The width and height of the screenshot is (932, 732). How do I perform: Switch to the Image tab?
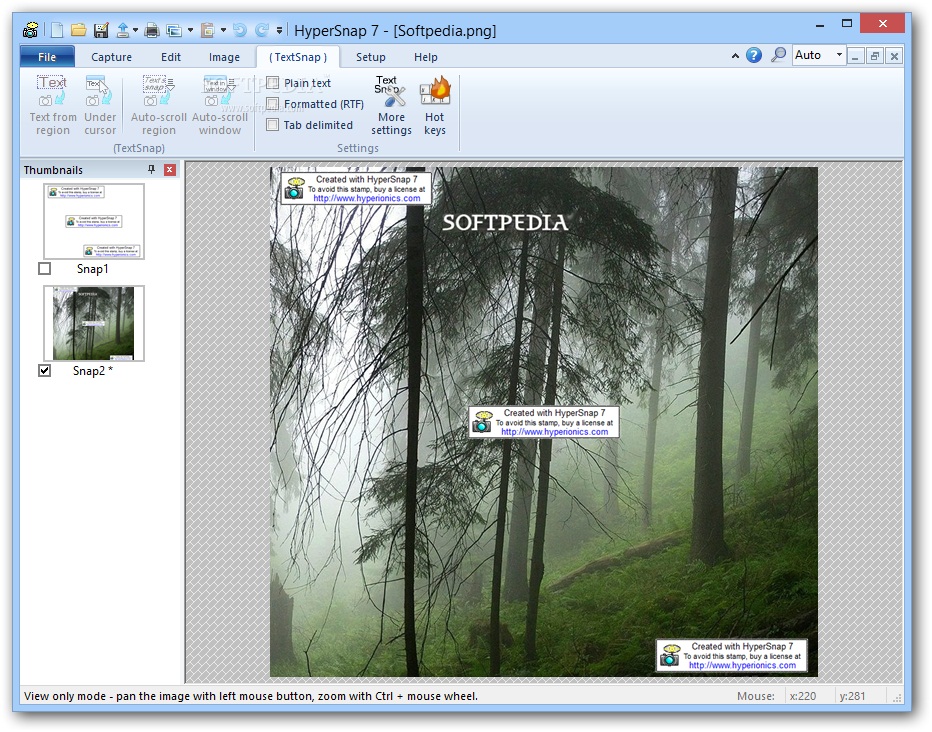click(x=224, y=57)
